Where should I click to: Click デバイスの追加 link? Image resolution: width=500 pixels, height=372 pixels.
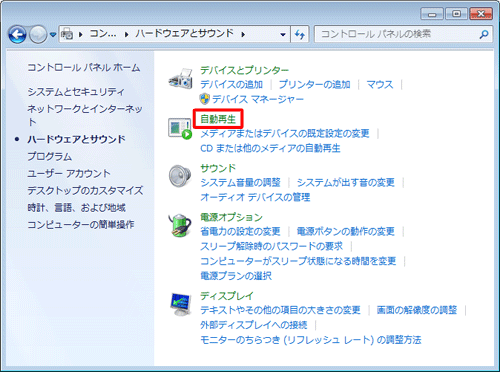click(x=232, y=85)
